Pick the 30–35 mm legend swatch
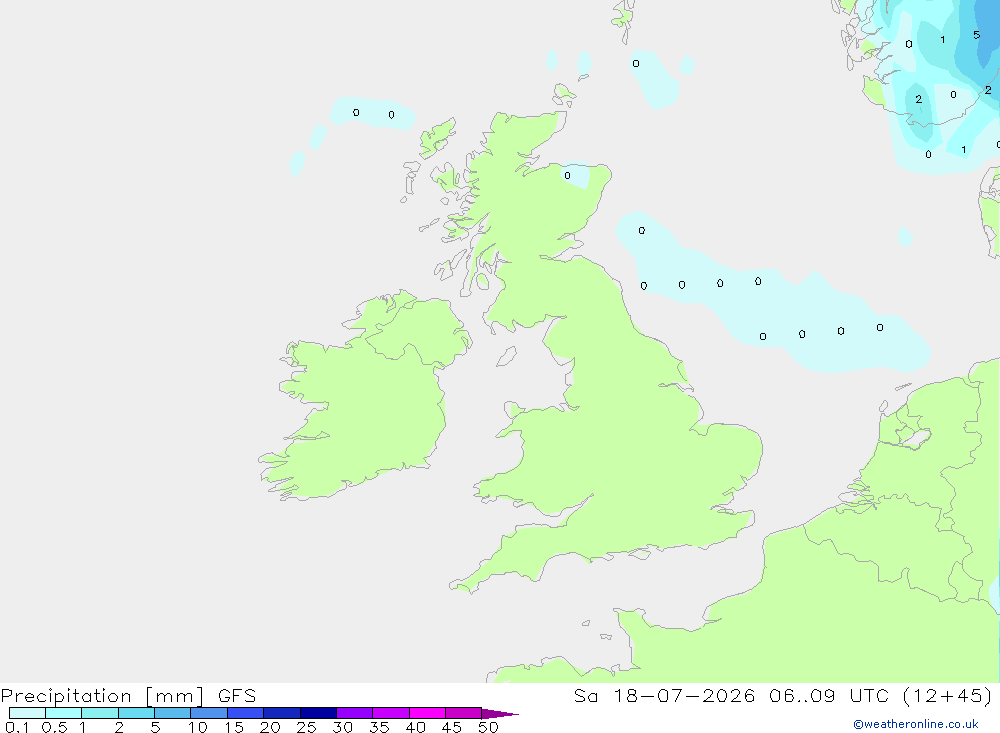Screen dimensions: 1000x733 coord(355,713)
